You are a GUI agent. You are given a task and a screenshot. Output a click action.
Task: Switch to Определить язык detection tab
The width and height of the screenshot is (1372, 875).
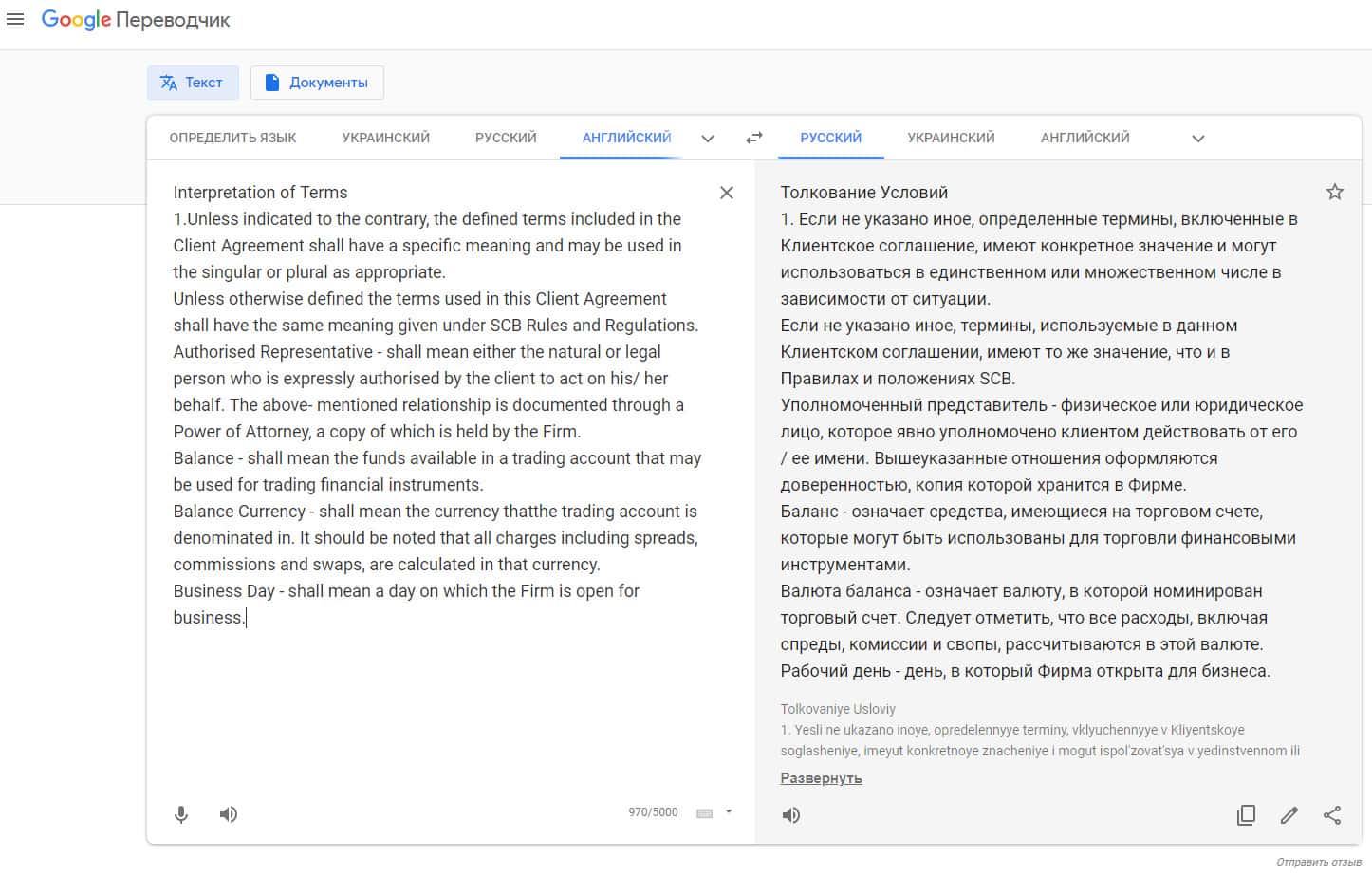[x=232, y=138]
